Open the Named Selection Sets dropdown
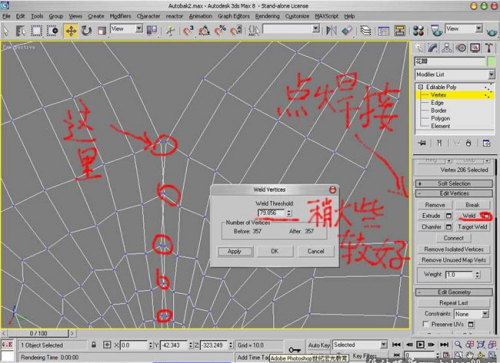 click(x=291, y=29)
